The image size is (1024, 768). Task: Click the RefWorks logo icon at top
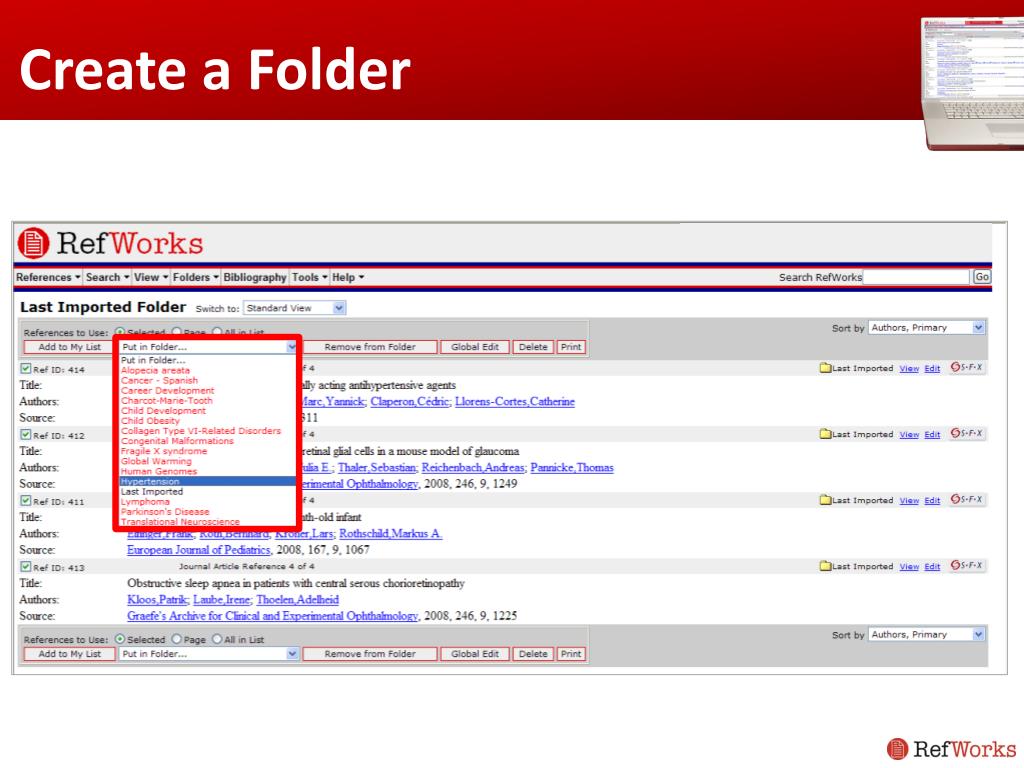point(33,243)
